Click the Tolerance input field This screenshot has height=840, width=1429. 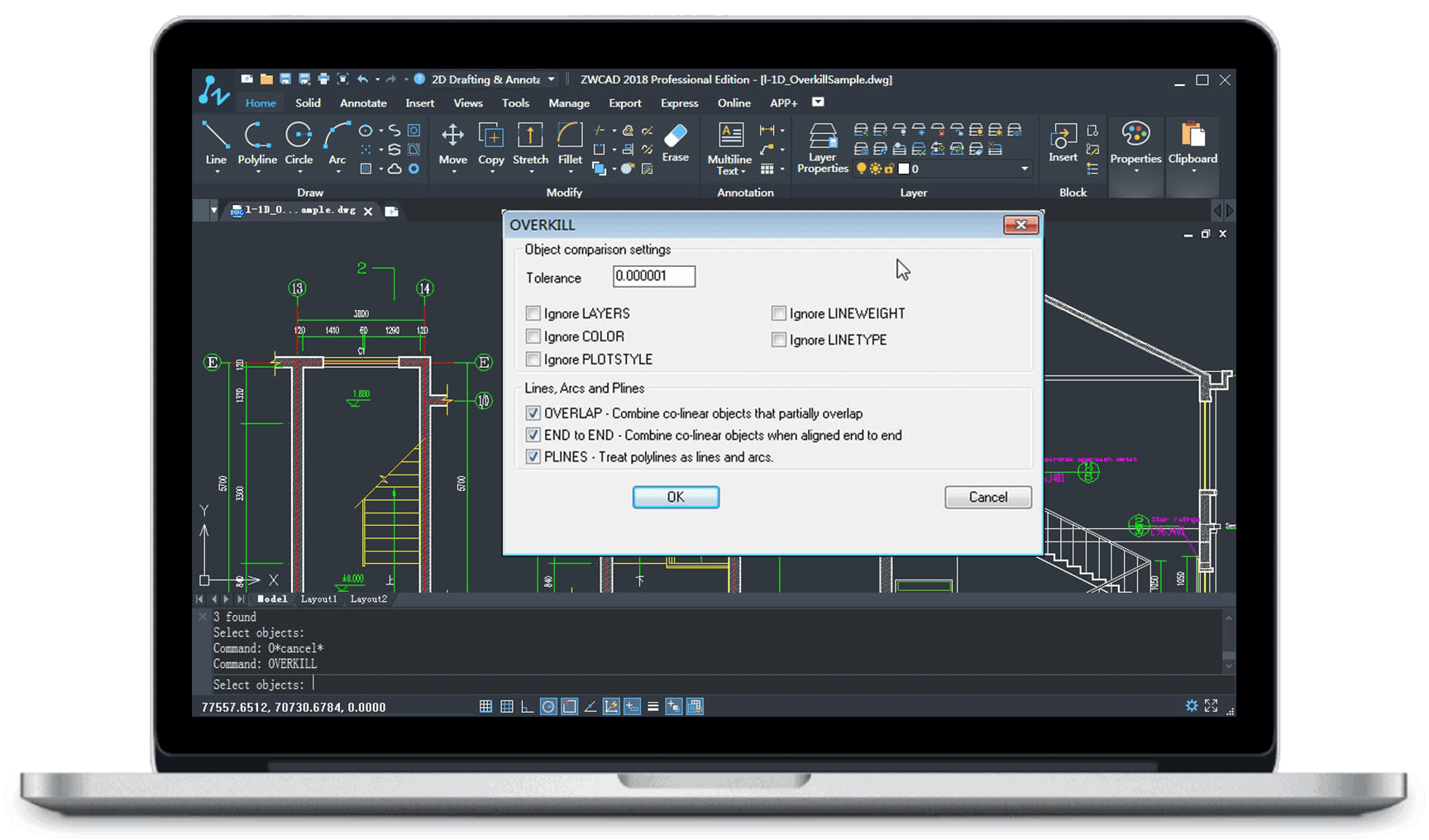(654, 276)
